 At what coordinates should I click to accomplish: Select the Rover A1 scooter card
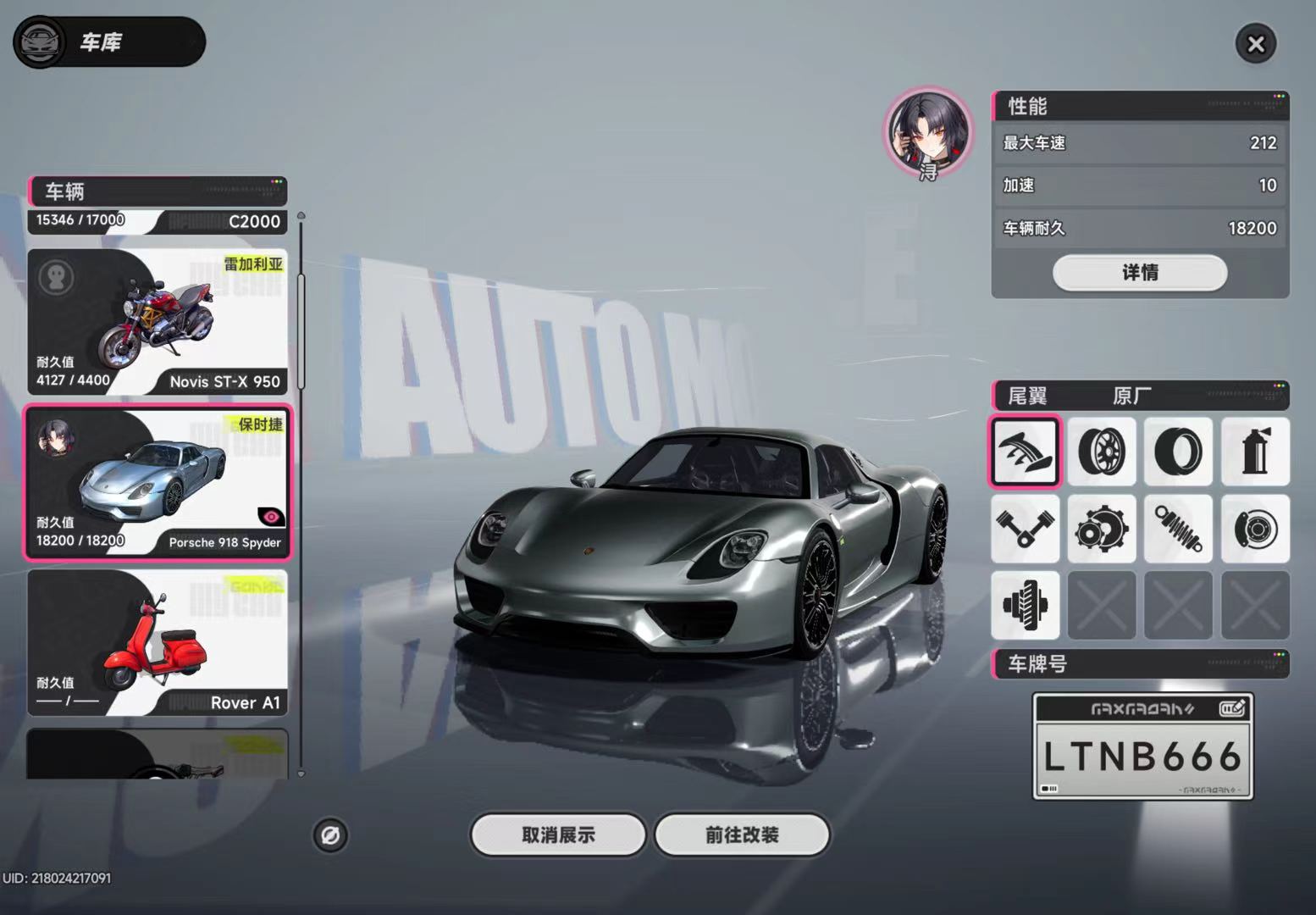[x=158, y=642]
